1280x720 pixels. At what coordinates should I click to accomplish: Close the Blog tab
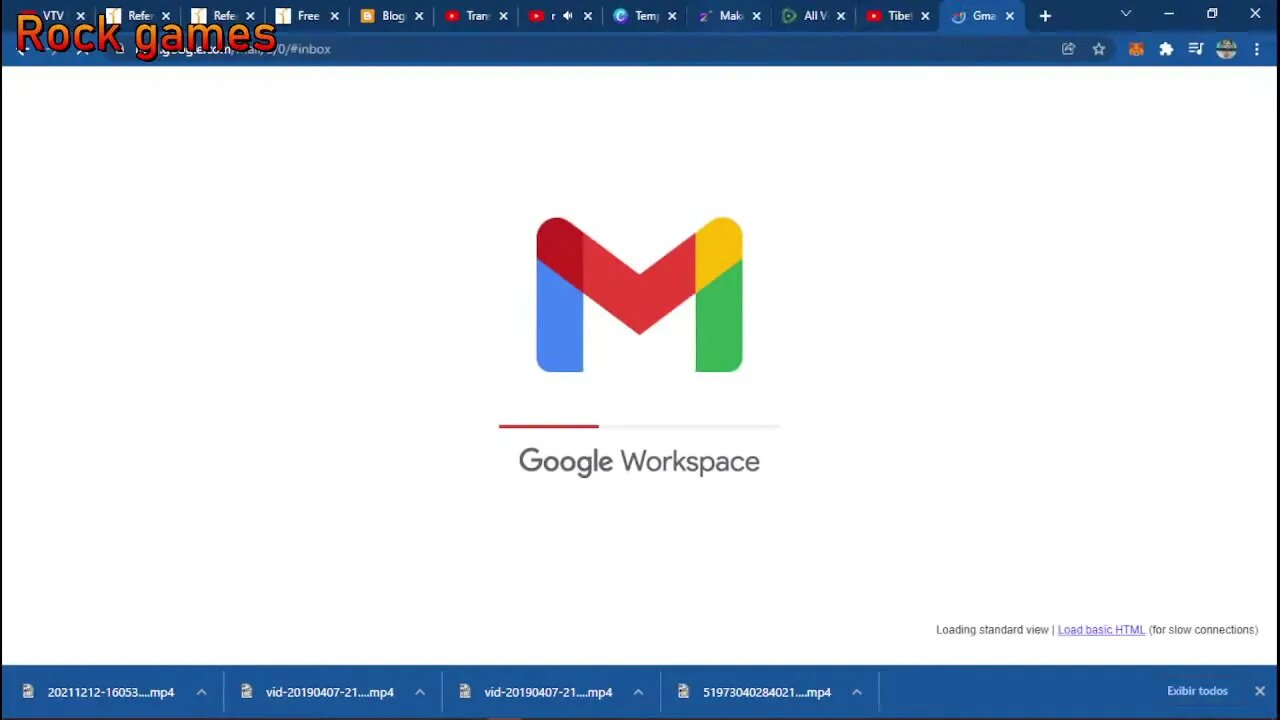(419, 16)
